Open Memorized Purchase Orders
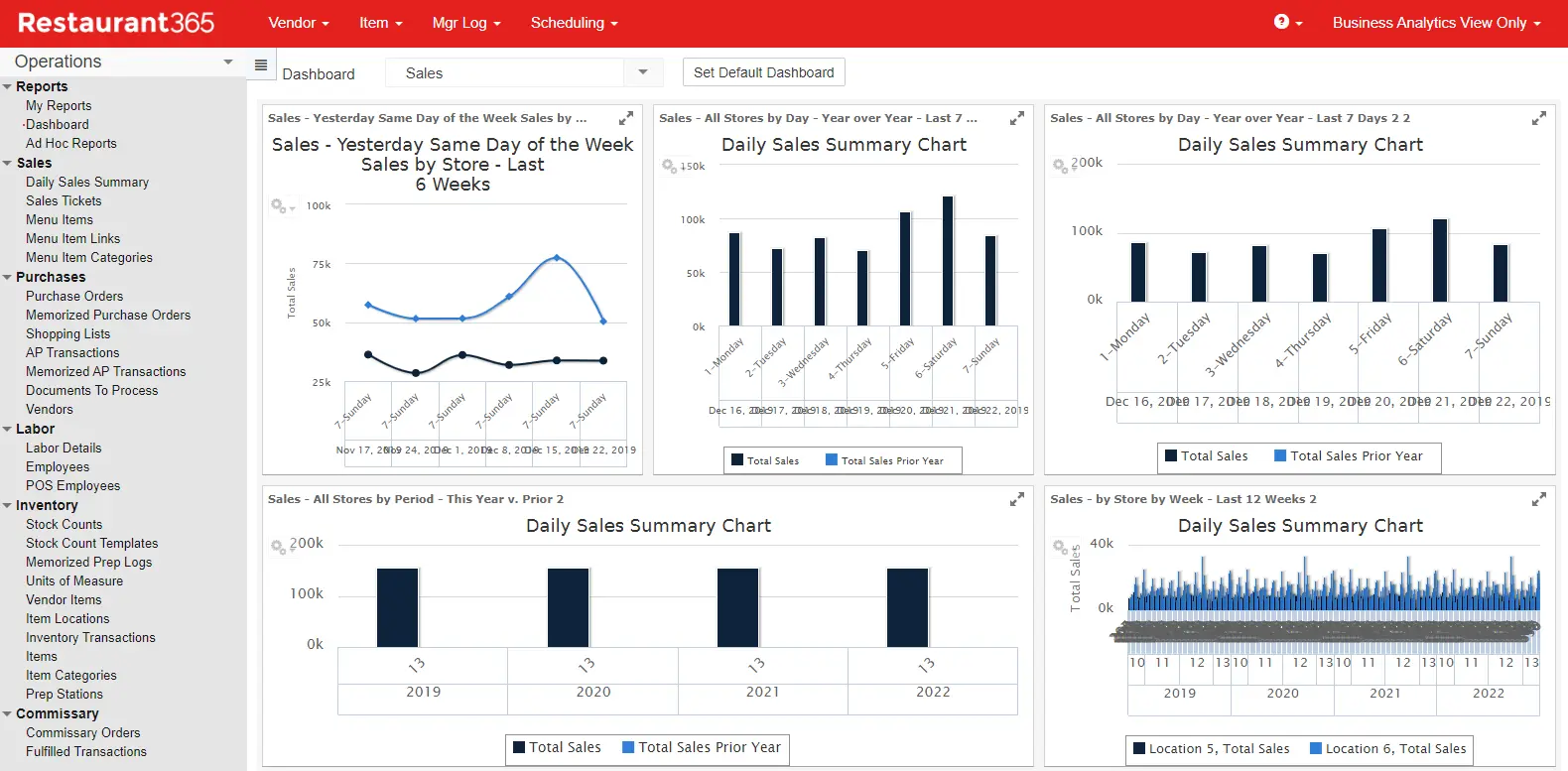The height and width of the screenshot is (771, 1568). 108,316
